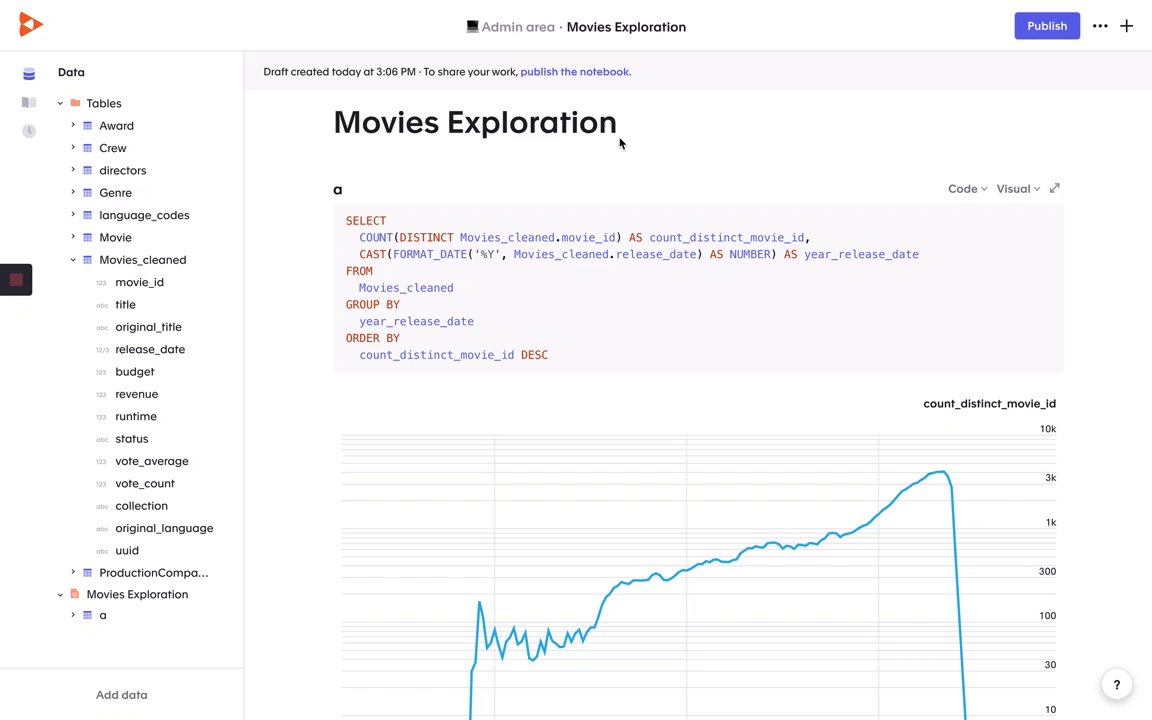Open the Data database sidebar icon
This screenshot has width=1152, height=720.
(29, 73)
